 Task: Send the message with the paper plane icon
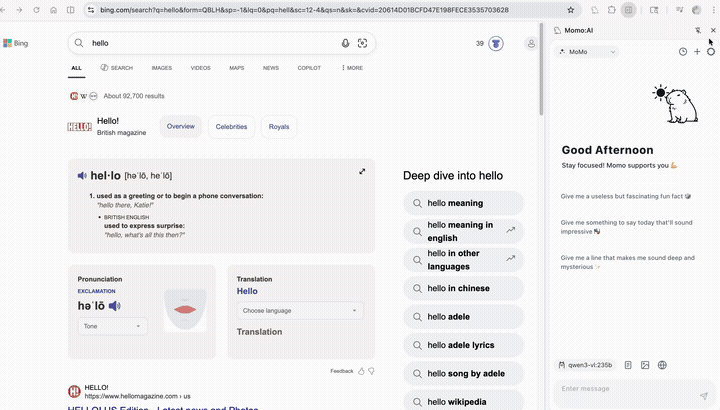tap(704, 396)
